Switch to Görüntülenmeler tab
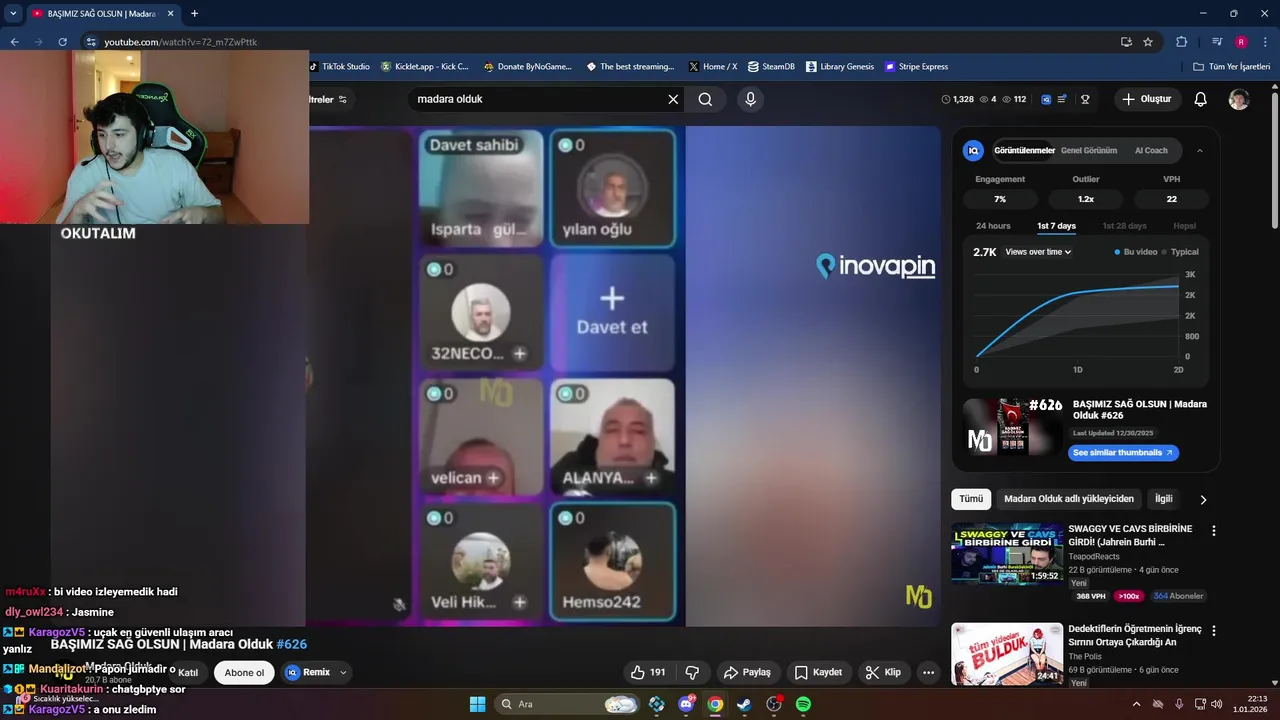The image size is (1280, 720). [x=1024, y=150]
